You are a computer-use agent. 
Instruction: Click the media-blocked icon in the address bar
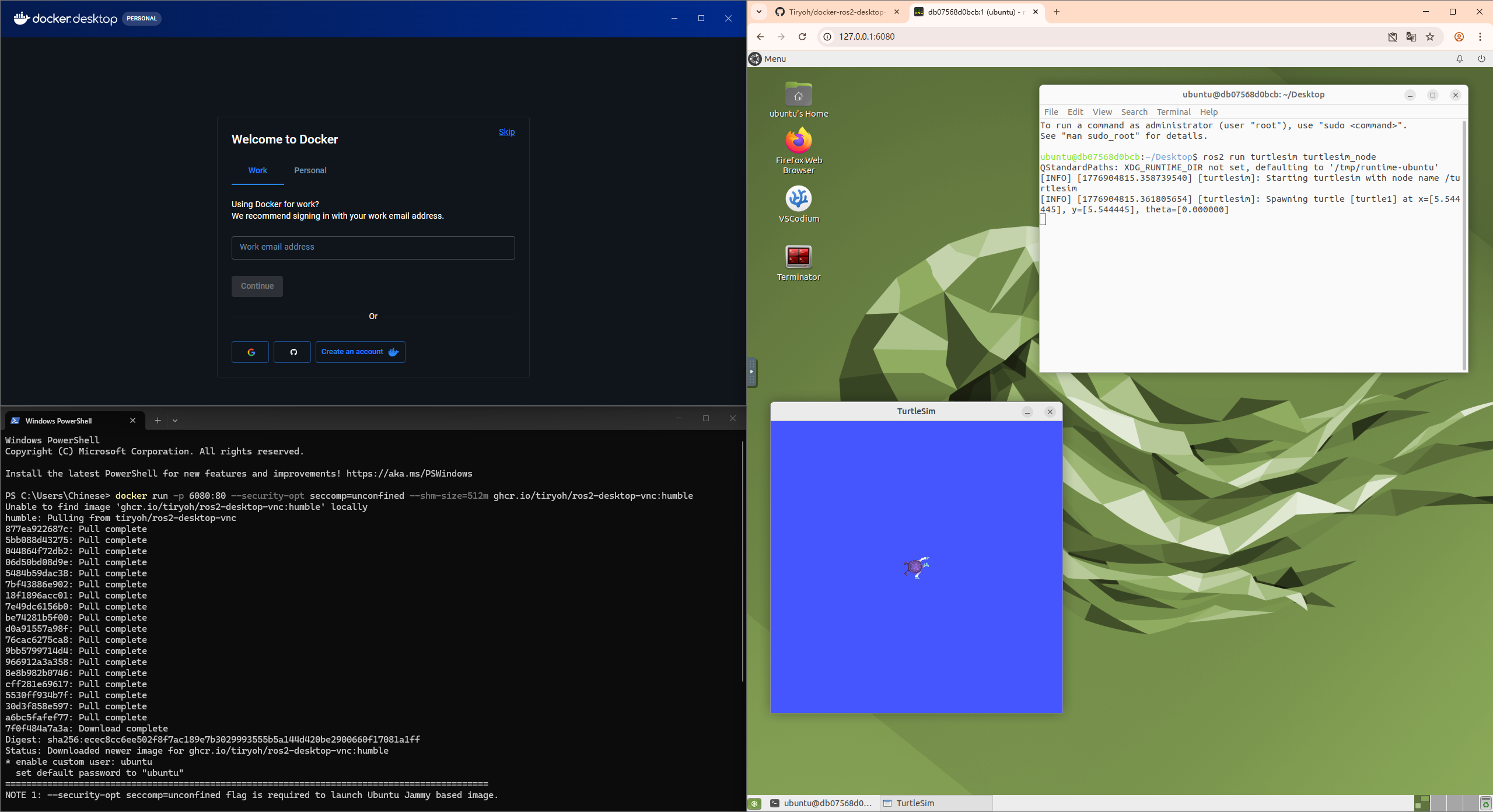pos(1393,37)
